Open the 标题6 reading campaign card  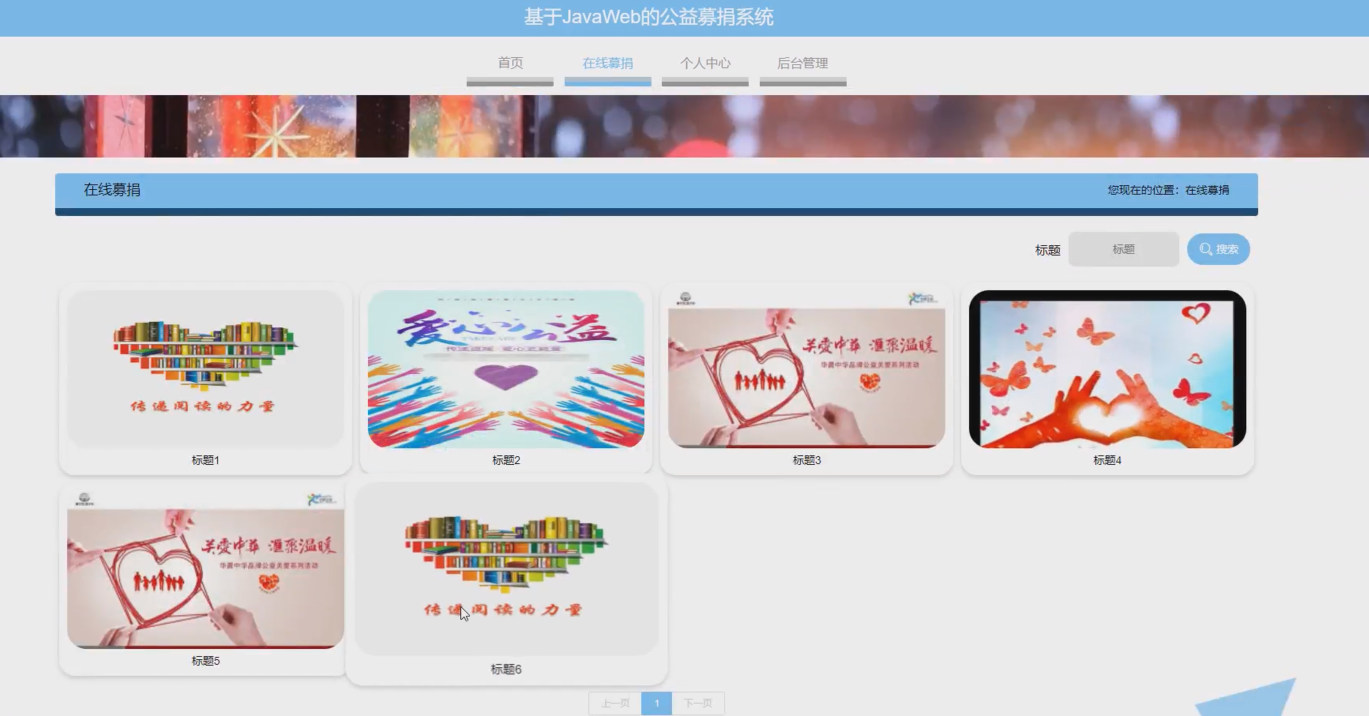[x=506, y=569]
